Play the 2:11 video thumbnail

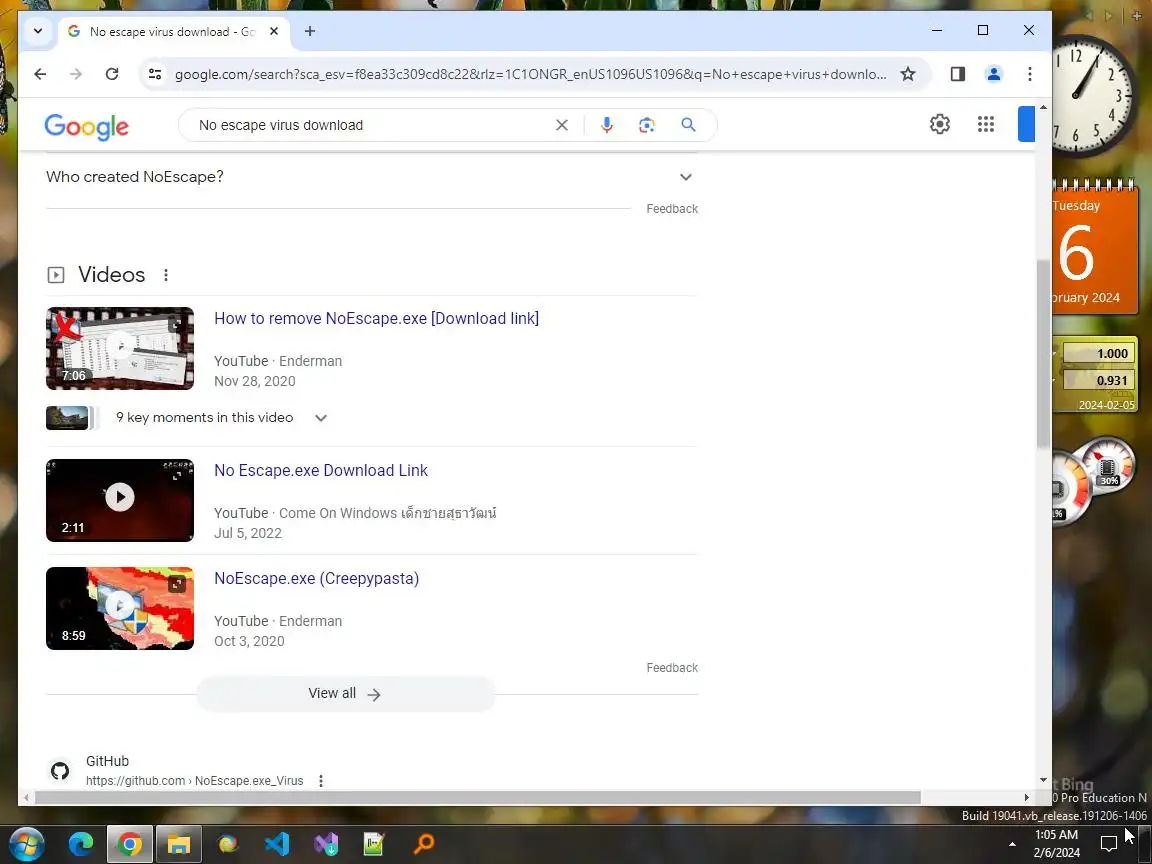point(120,500)
